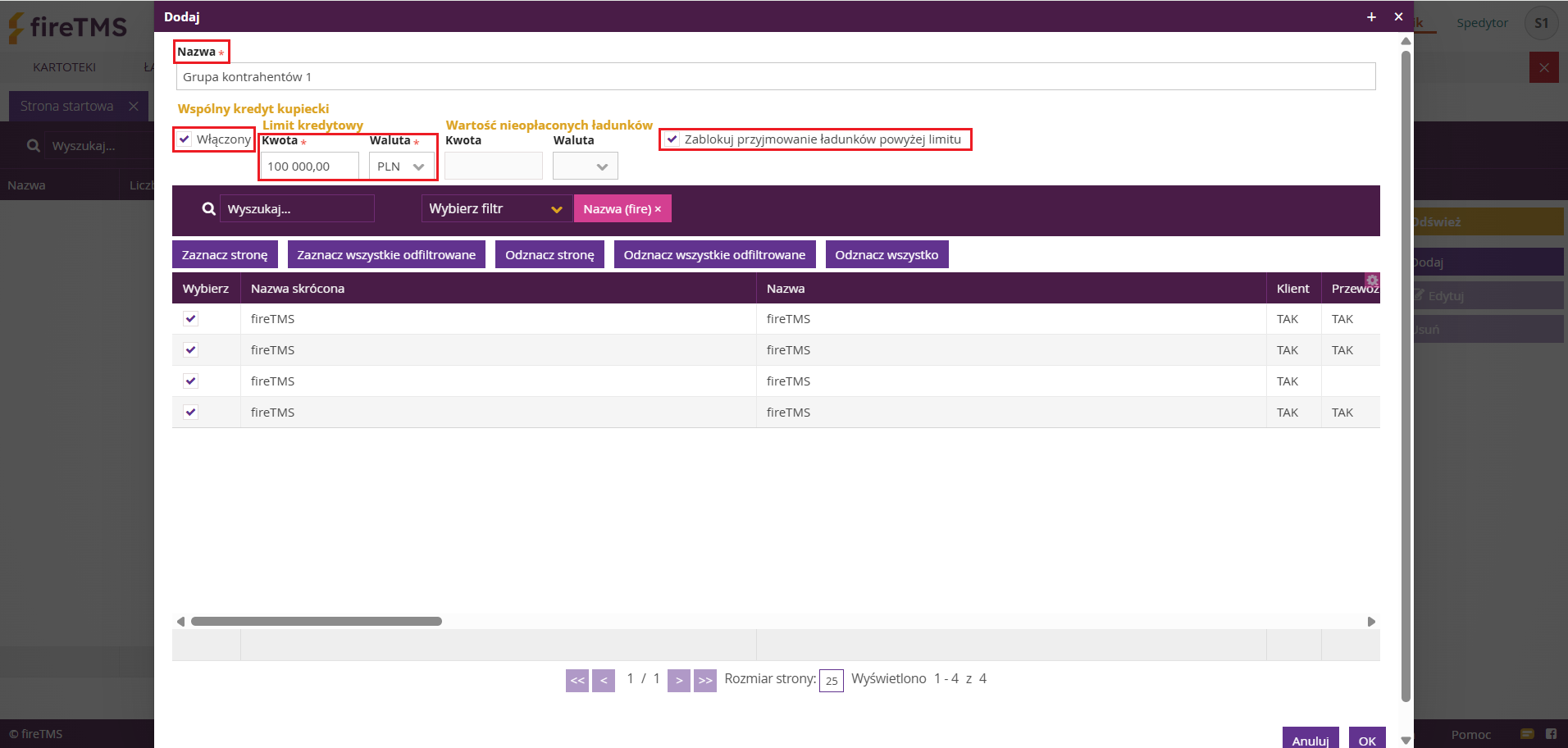
Task: Click unpaid loads Kwota field
Action: [x=494, y=166]
